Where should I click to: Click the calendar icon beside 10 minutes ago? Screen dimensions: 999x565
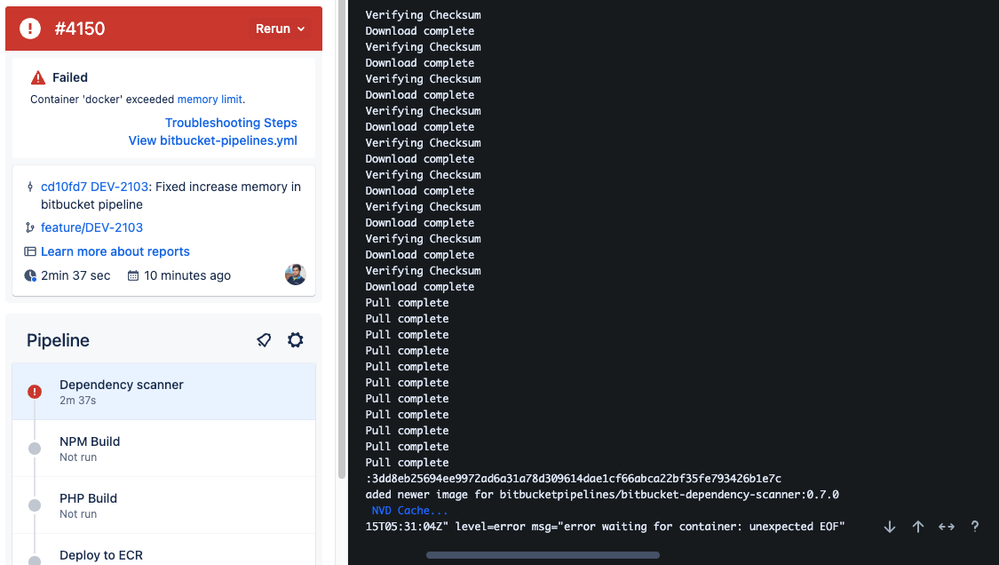pyautogui.click(x=133, y=276)
